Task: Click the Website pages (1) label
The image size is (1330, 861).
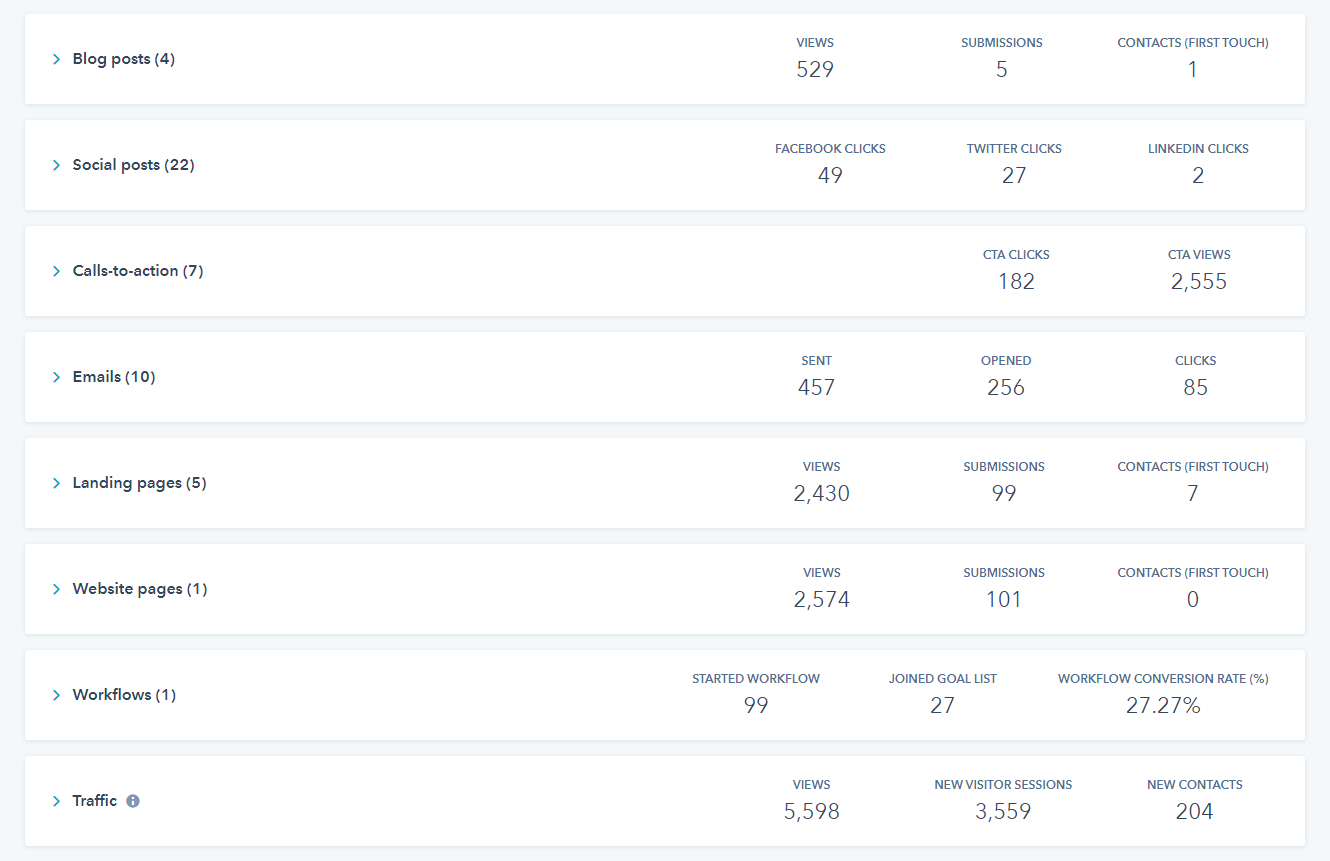Action: tap(140, 589)
